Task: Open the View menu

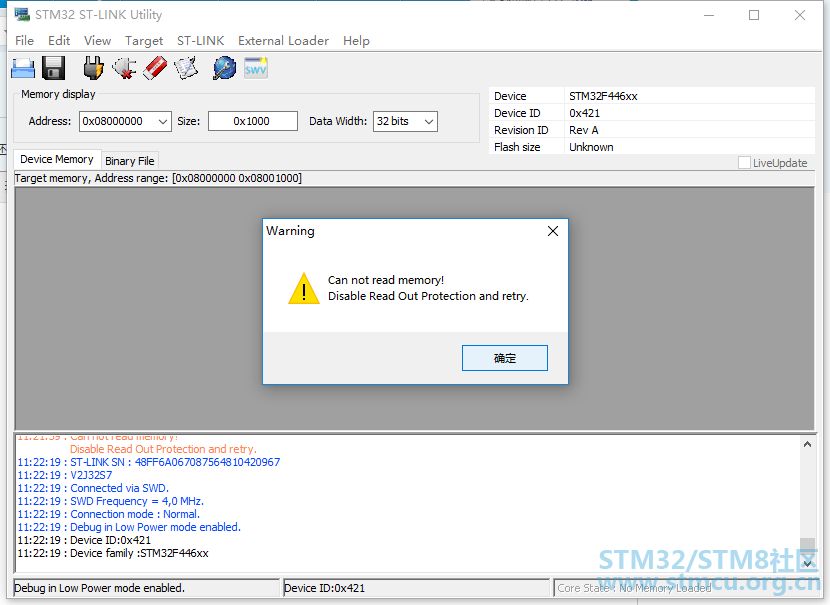Action: click(97, 41)
